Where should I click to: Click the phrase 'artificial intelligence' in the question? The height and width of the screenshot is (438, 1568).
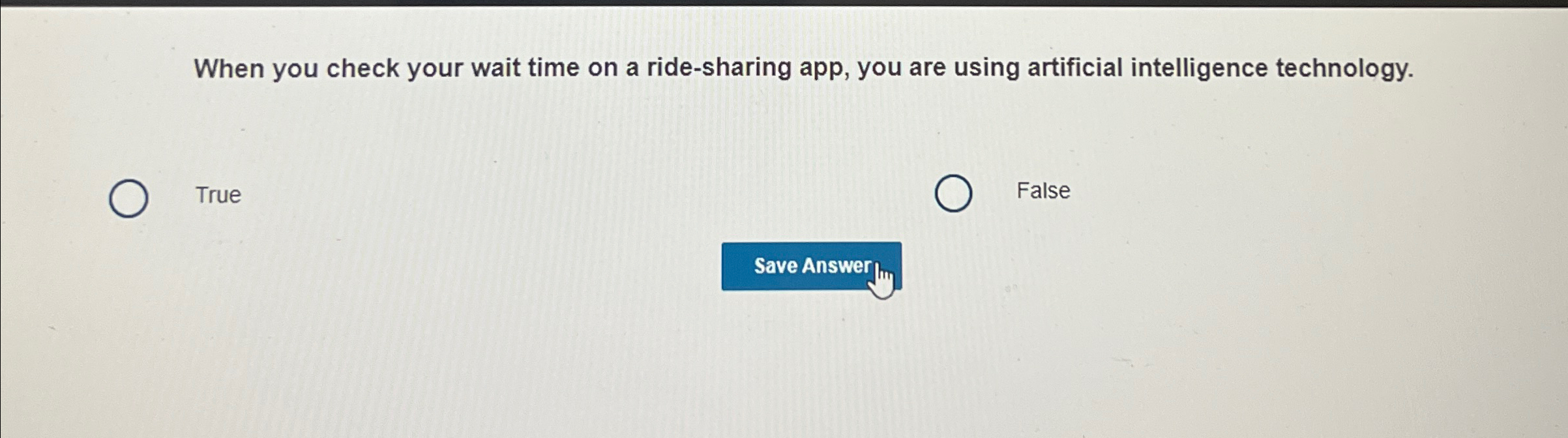click(x=1147, y=68)
